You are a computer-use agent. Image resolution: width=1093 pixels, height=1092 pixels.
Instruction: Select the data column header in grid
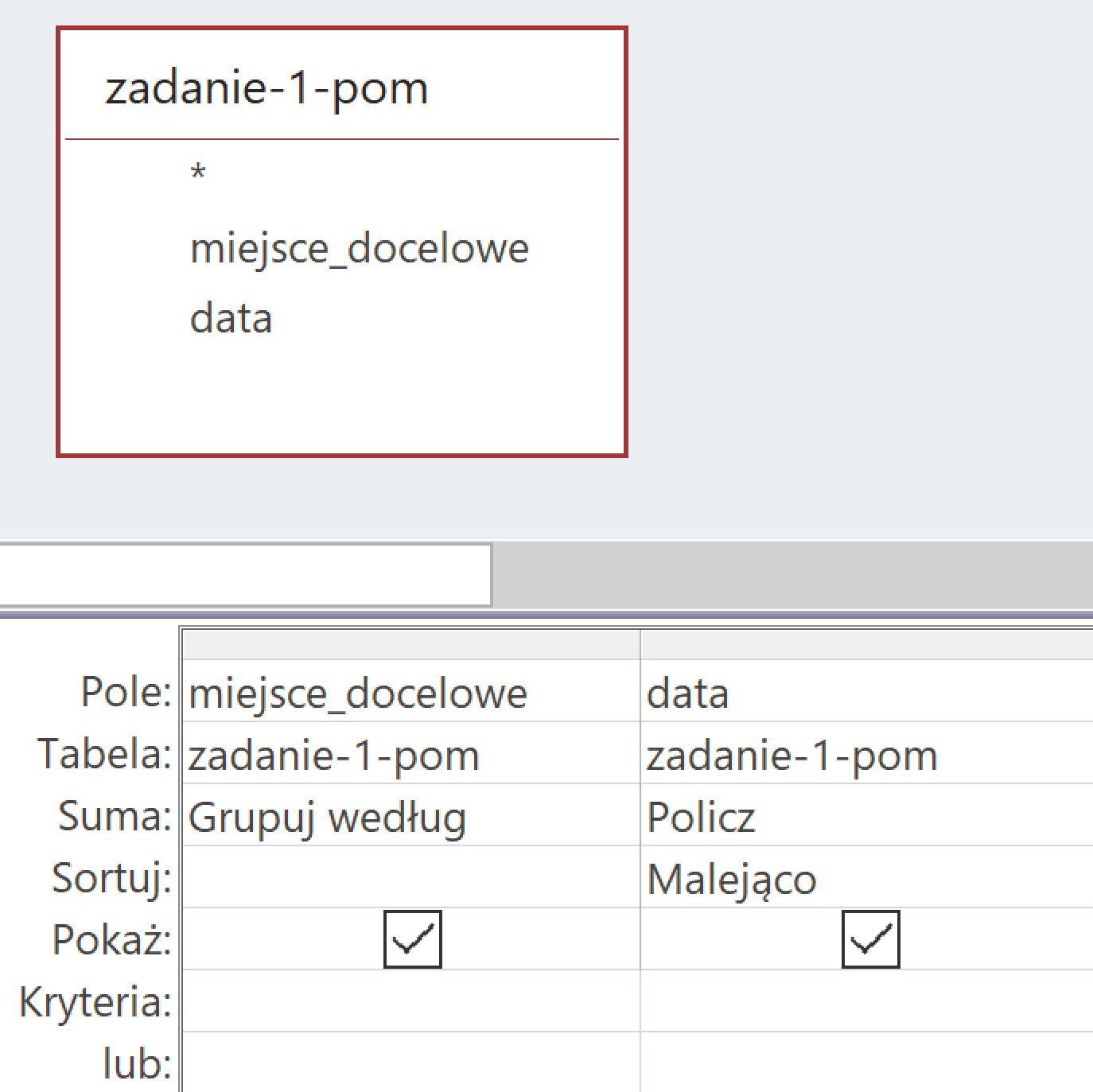click(867, 646)
